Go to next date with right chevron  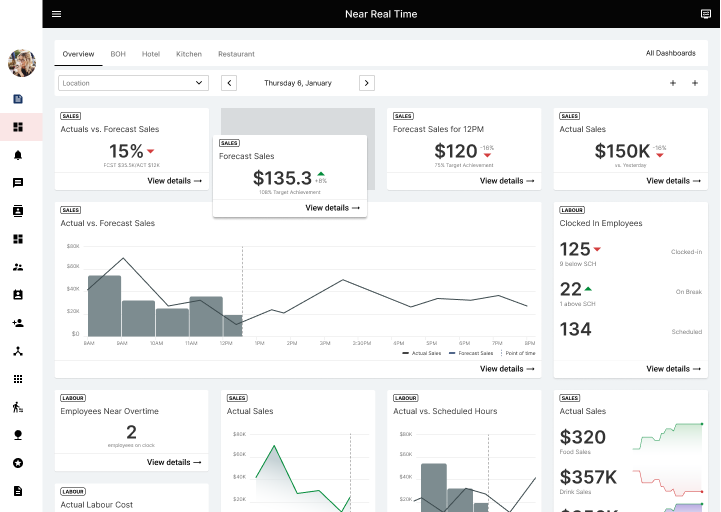366,83
